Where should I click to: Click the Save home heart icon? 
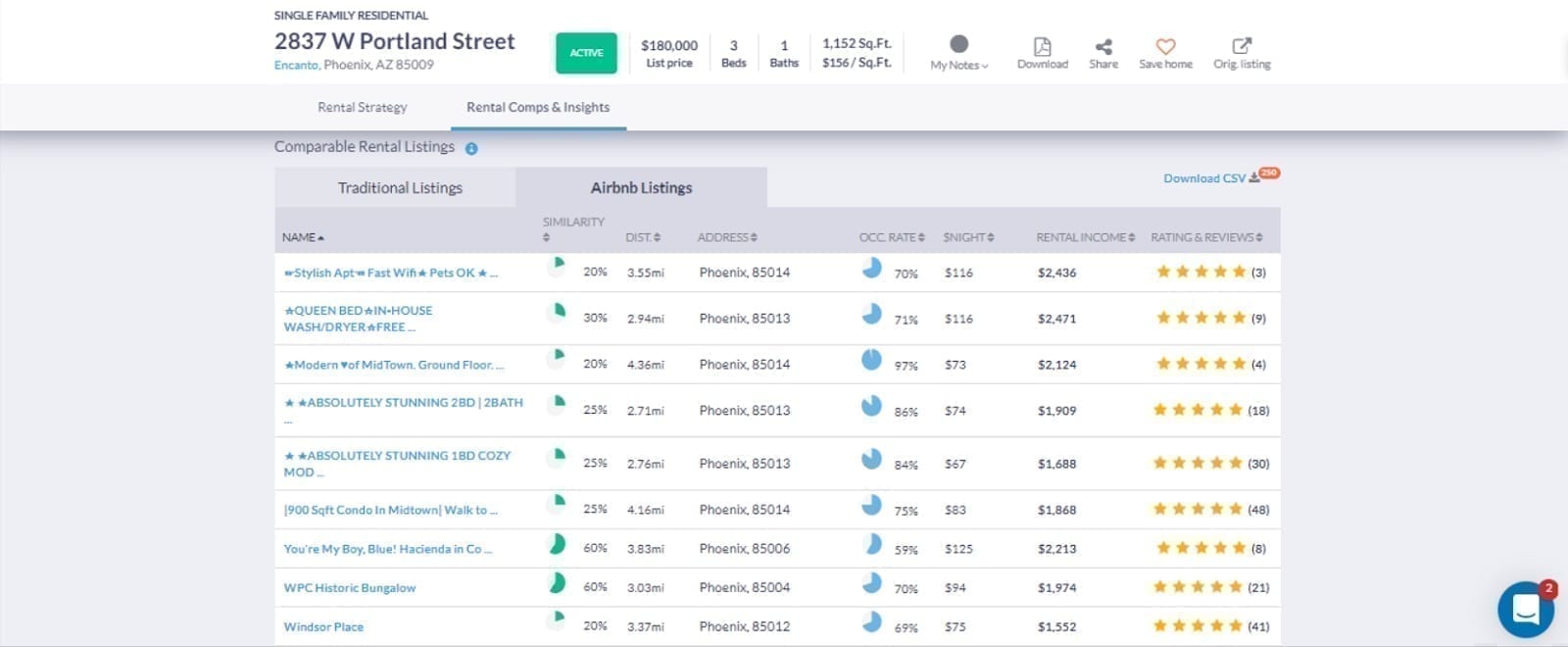coord(1165,46)
